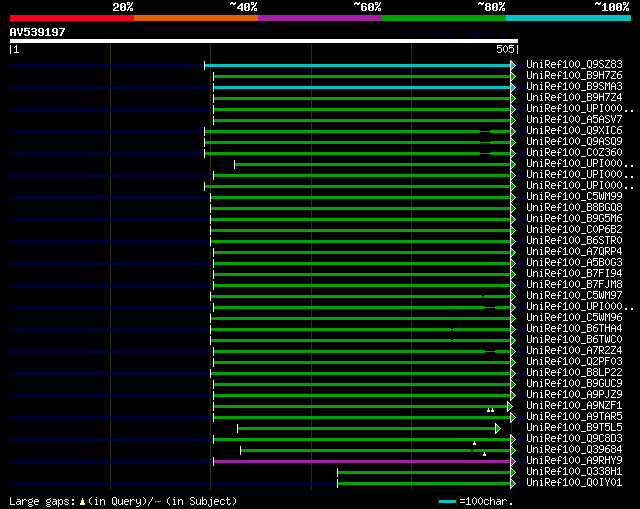Image resolution: width=640 pixels, height=509 pixels.
Task: Open the UniRef100_B6THA4 hit label
Action: click(x=574, y=329)
